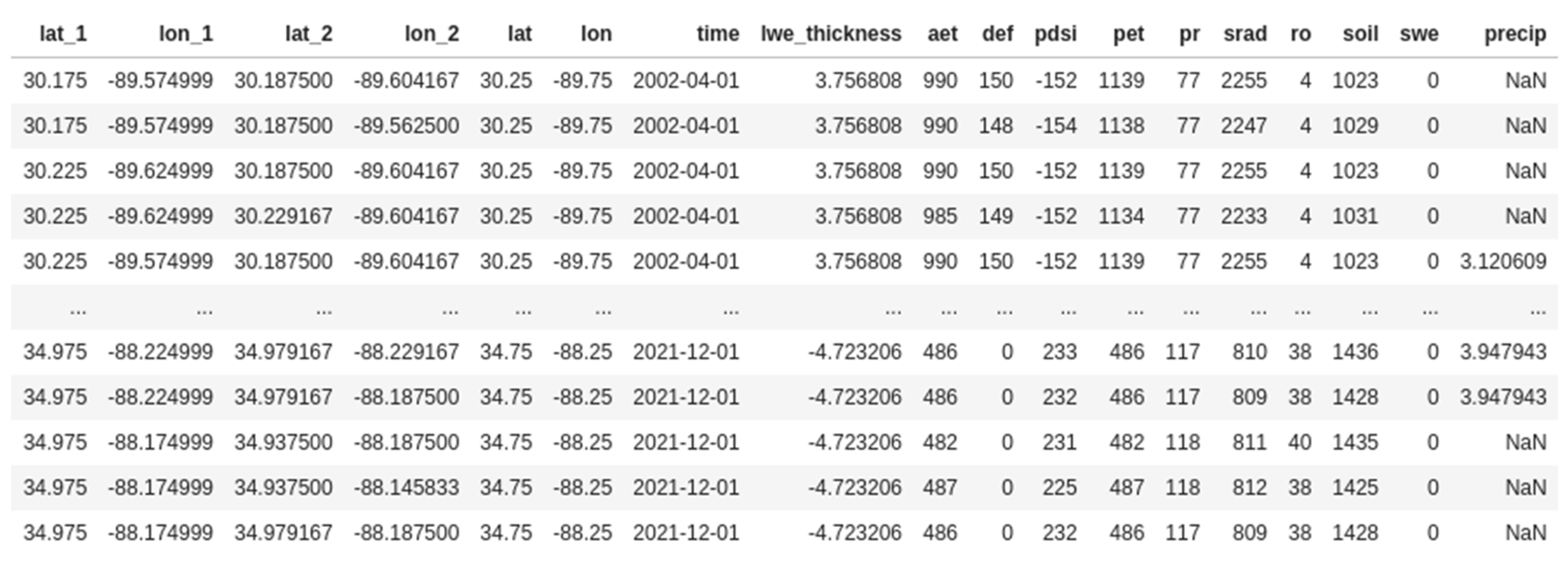Select the pdsi cell showing -154
1568x565 pixels.
1056,125
